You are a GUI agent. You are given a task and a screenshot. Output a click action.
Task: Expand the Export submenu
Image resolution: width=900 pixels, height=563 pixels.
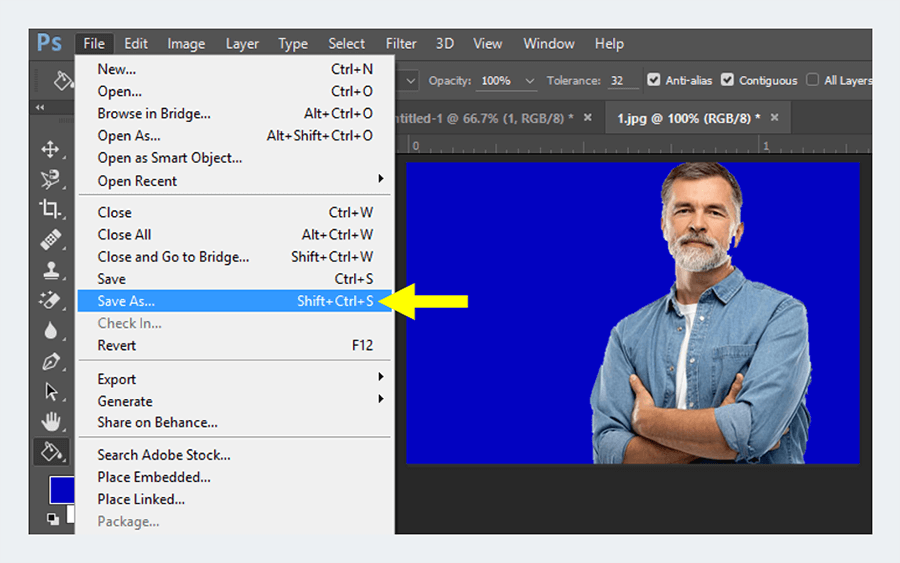[x=381, y=376]
